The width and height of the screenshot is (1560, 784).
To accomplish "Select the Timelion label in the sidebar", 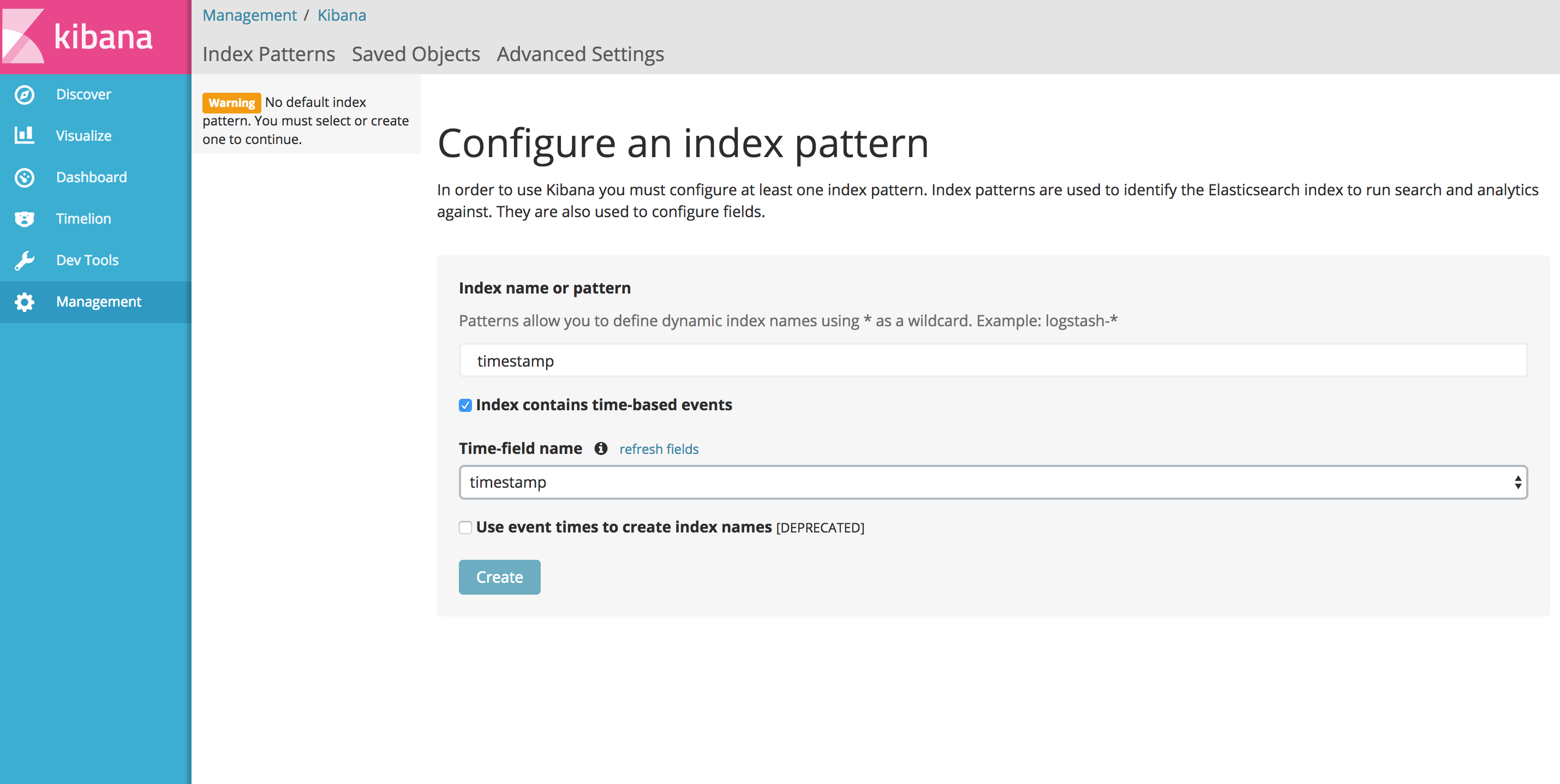I will point(83,219).
